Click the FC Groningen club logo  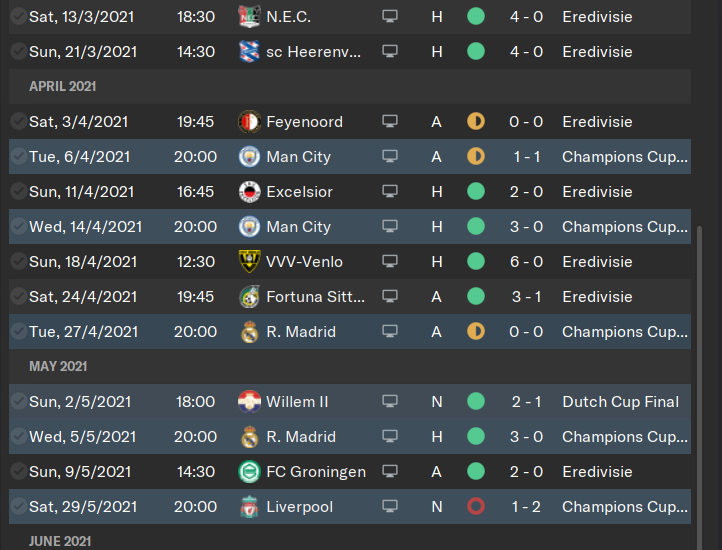pyautogui.click(x=250, y=472)
